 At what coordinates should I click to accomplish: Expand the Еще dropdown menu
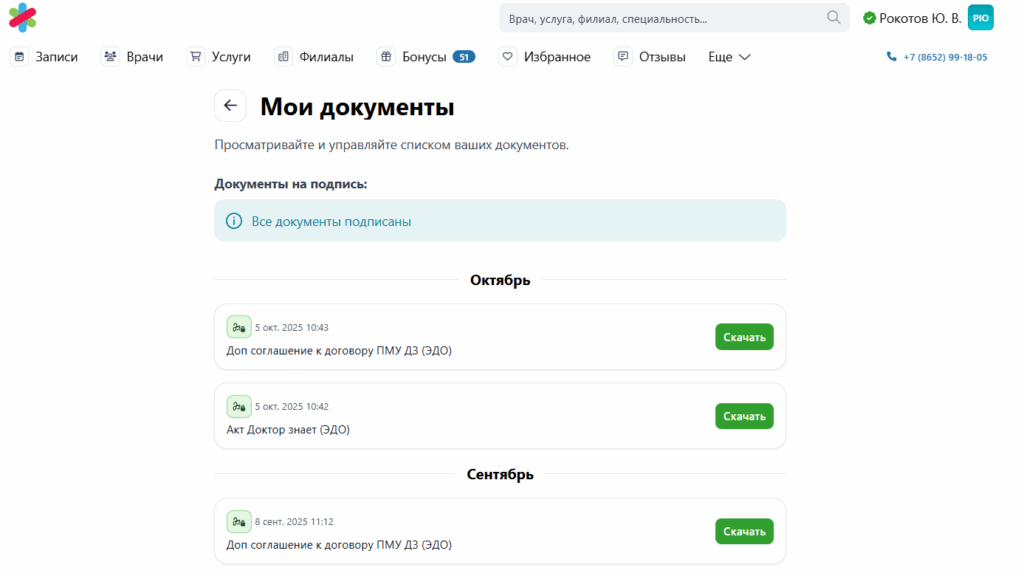[729, 57]
